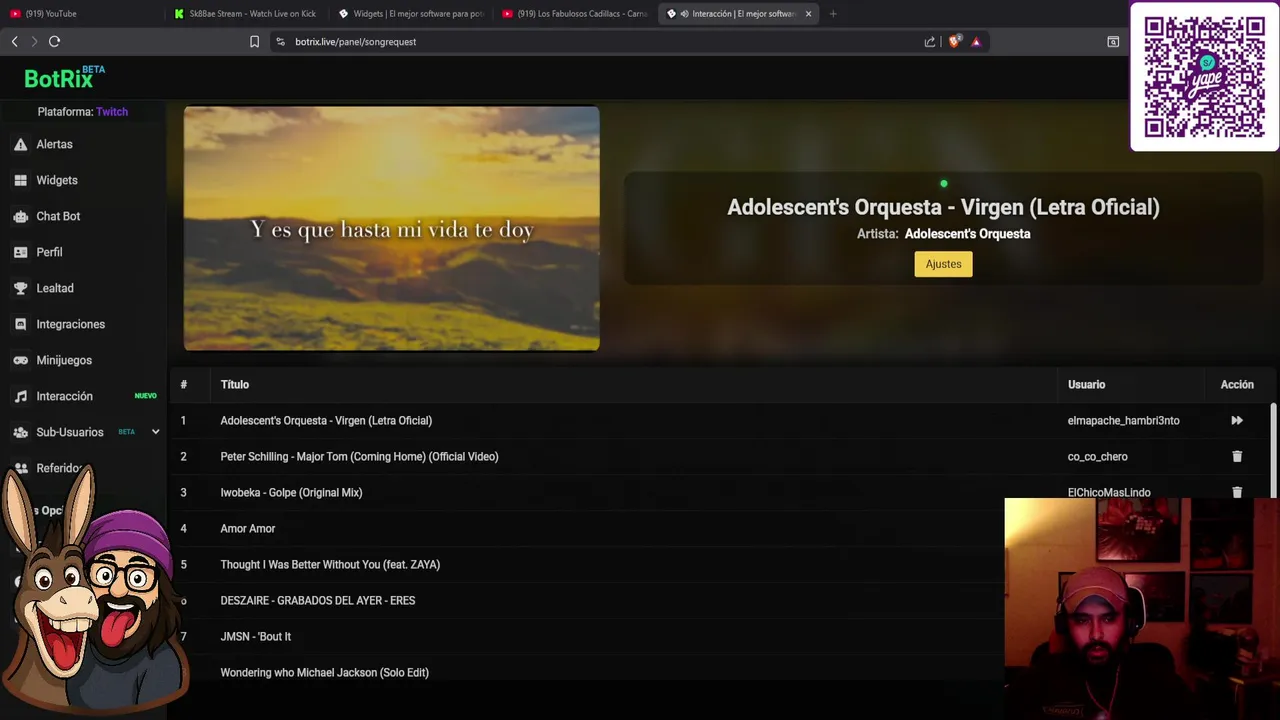
Task: Click the browser back arrow
Action: tap(14, 41)
